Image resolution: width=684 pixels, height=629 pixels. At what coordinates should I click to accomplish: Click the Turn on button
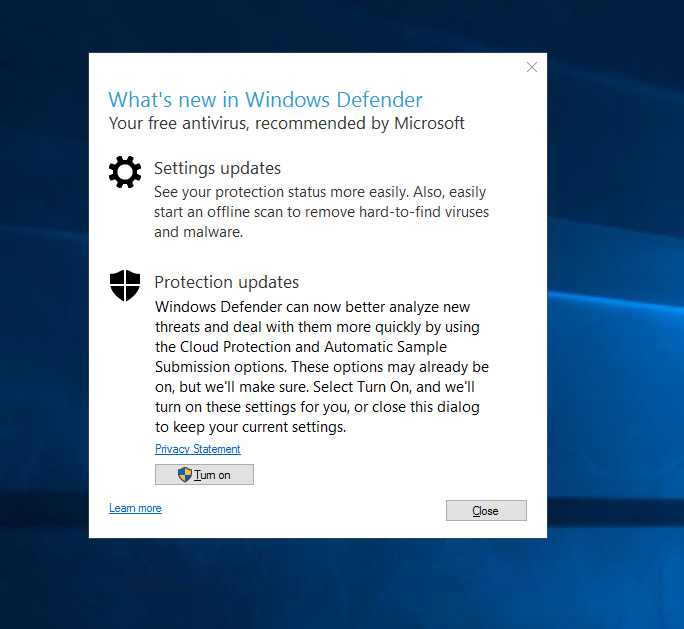click(204, 475)
